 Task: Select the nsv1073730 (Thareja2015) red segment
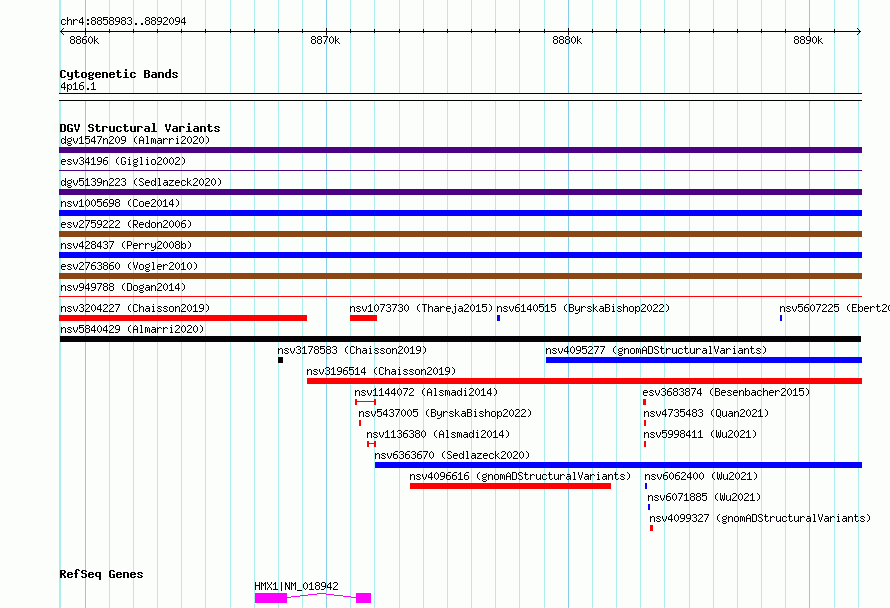click(x=363, y=318)
